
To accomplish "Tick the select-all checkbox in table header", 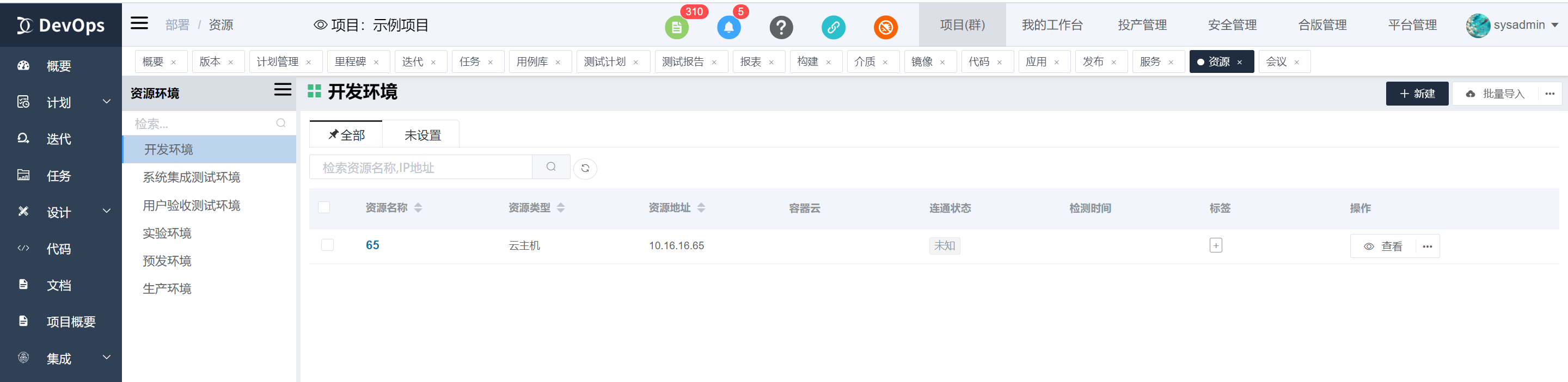I will [x=324, y=208].
